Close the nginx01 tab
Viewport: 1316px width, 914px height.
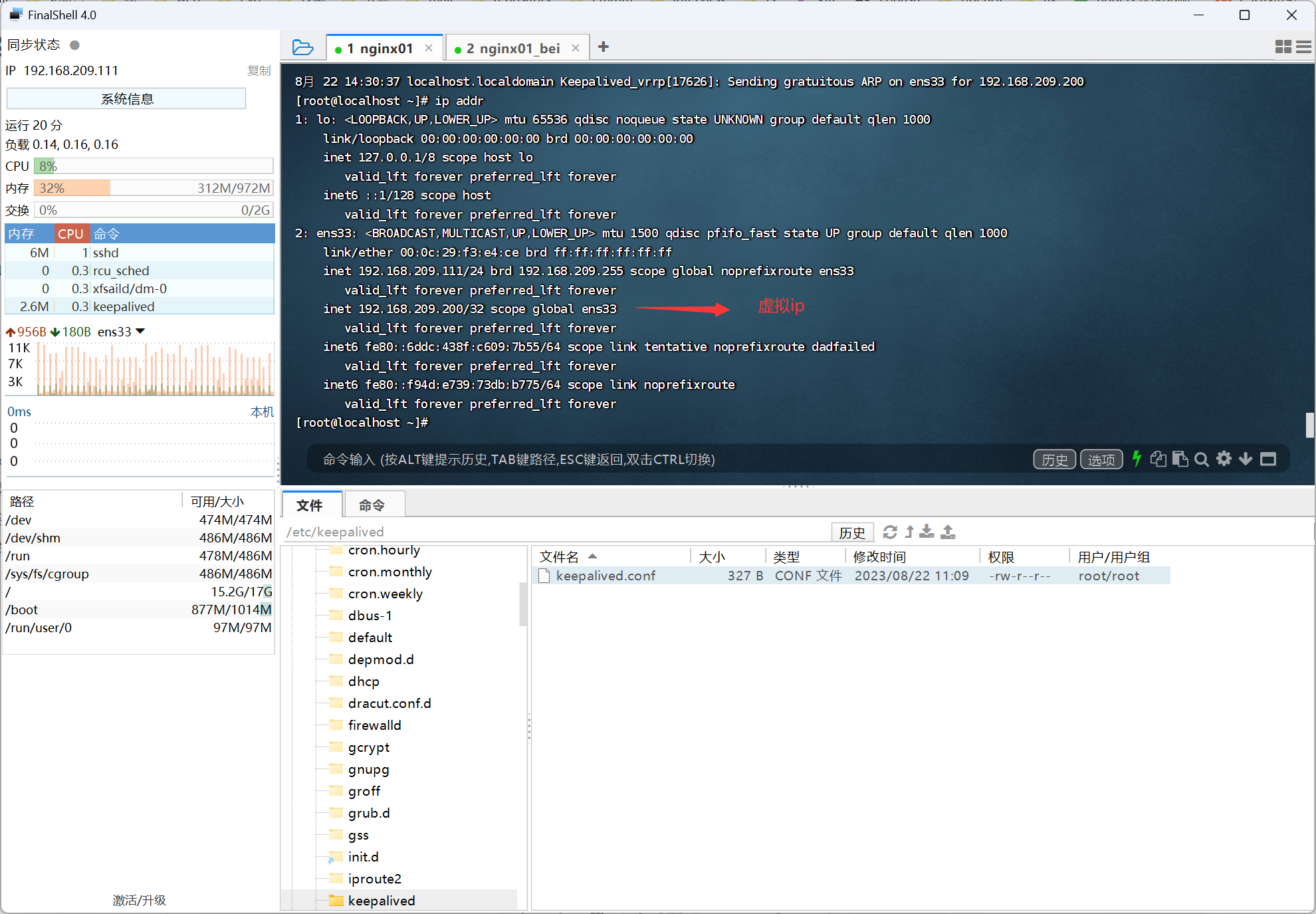click(x=429, y=48)
